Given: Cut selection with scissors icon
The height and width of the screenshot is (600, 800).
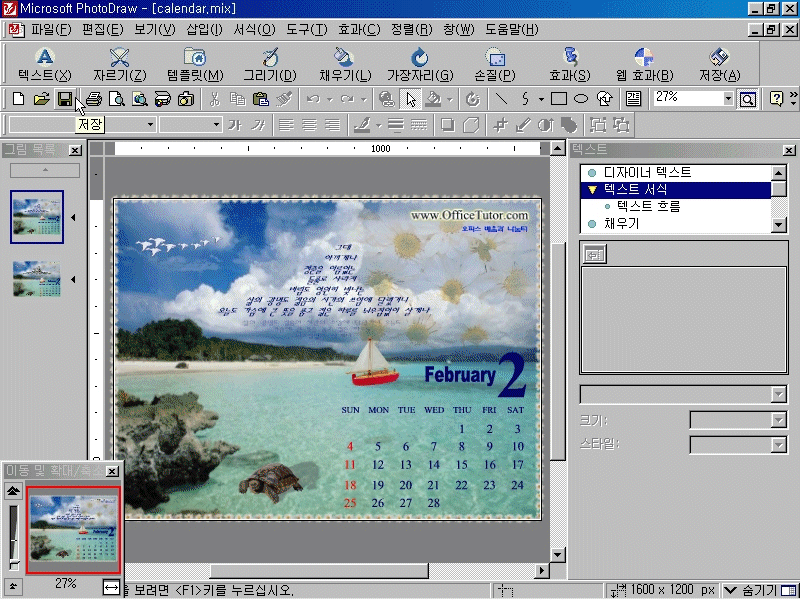Looking at the screenshot, I should click(214, 98).
